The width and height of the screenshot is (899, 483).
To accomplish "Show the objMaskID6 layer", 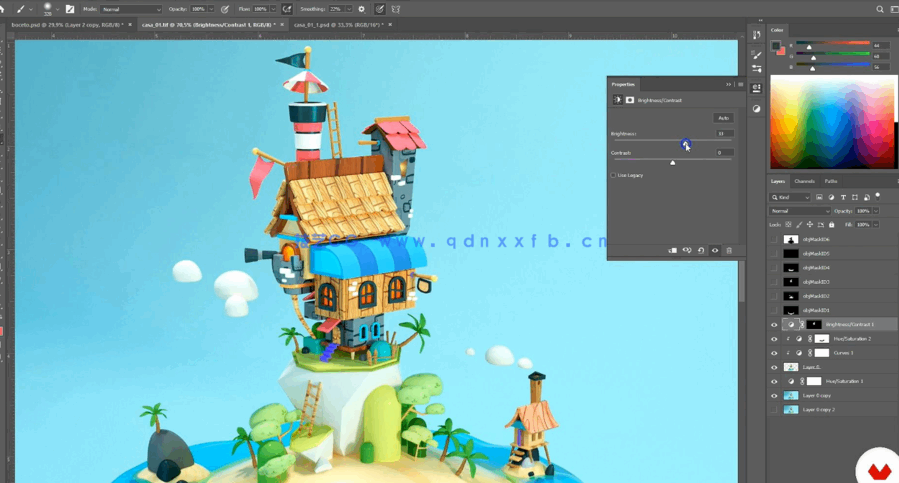I will click(774, 239).
